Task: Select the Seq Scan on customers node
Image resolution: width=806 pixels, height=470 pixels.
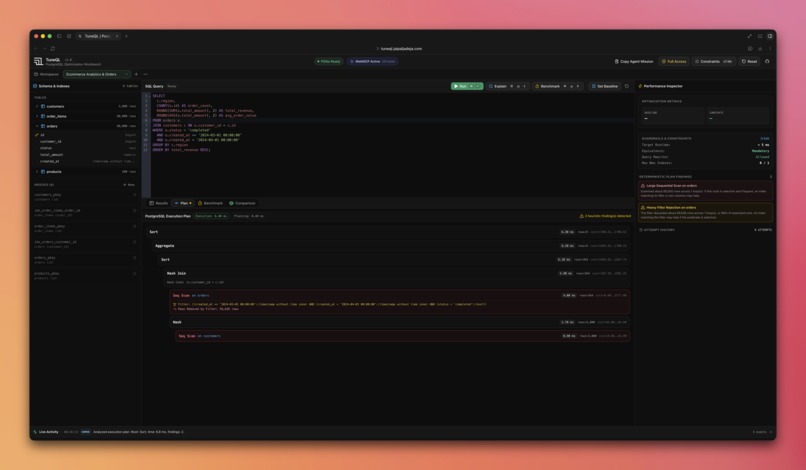Action: (x=402, y=336)
